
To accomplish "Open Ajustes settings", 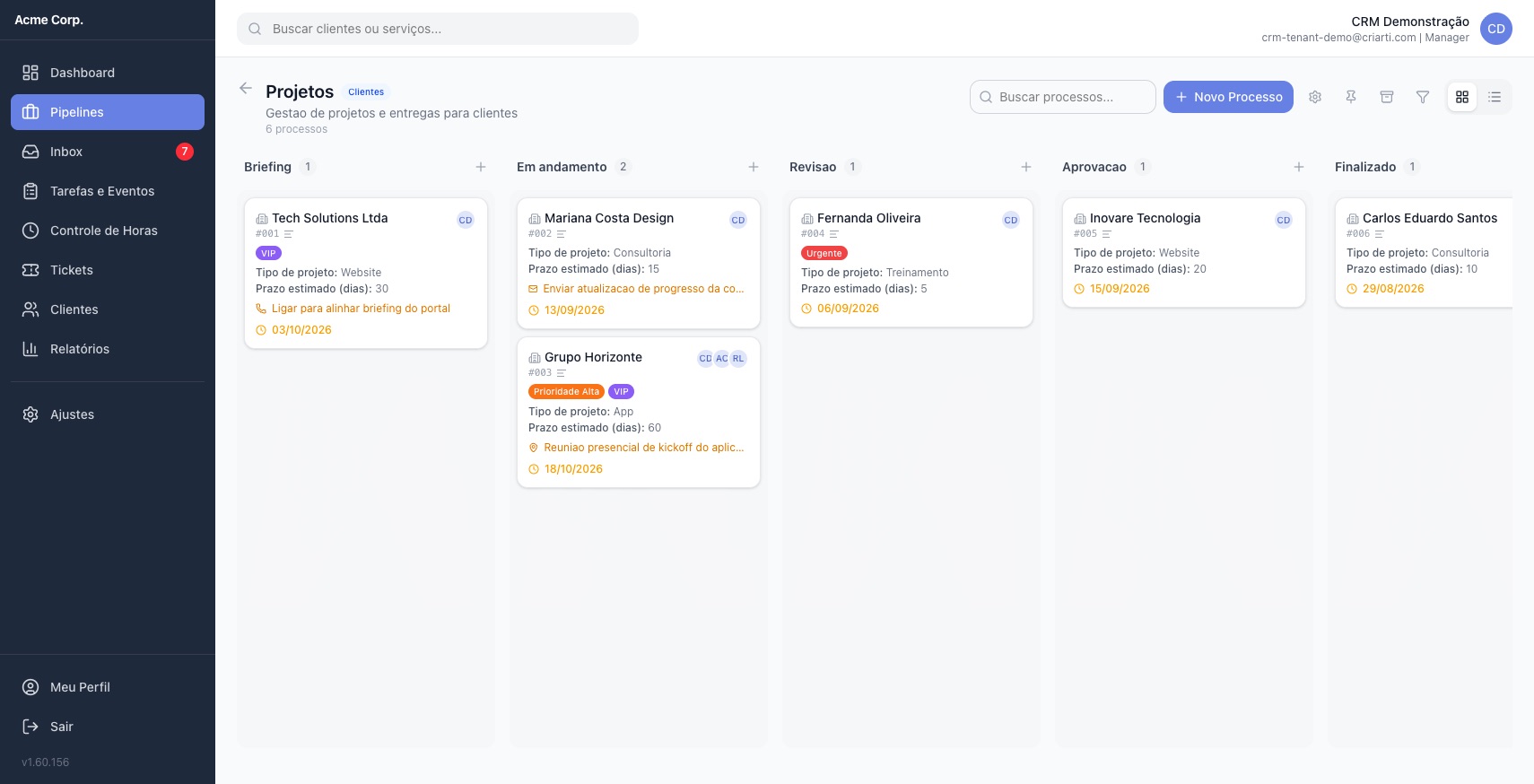I will (108, 414).
